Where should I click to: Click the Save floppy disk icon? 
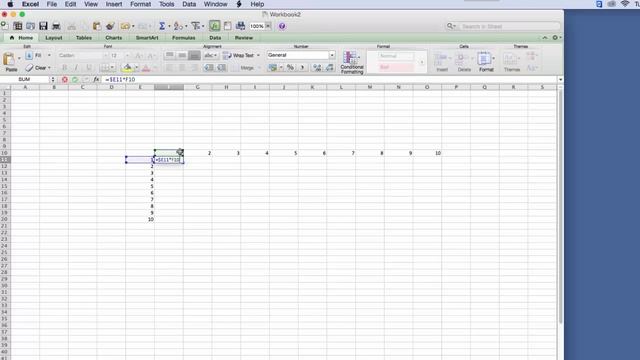tap(43, 26)
